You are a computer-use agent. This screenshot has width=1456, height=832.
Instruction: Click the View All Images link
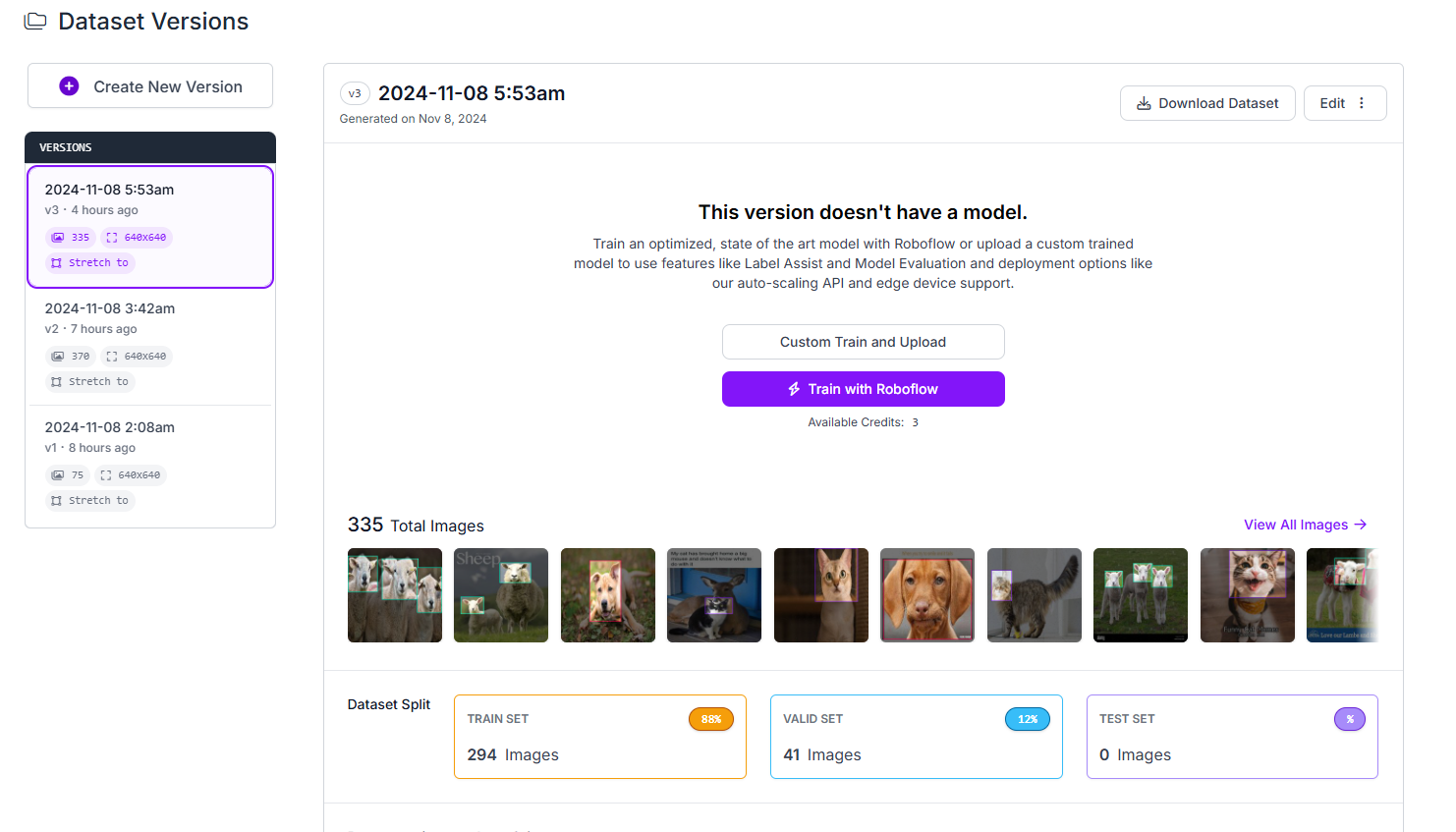point(1296,525)
